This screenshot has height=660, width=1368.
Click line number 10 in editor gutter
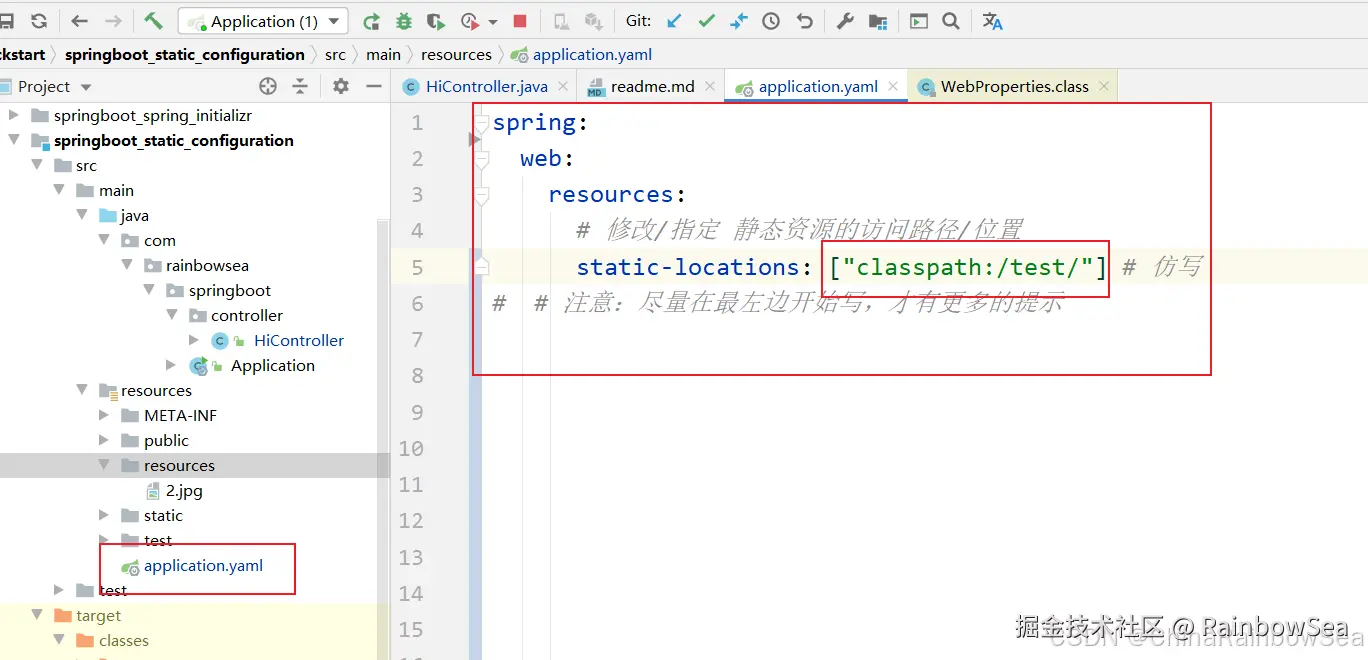[x=411, y=449]
